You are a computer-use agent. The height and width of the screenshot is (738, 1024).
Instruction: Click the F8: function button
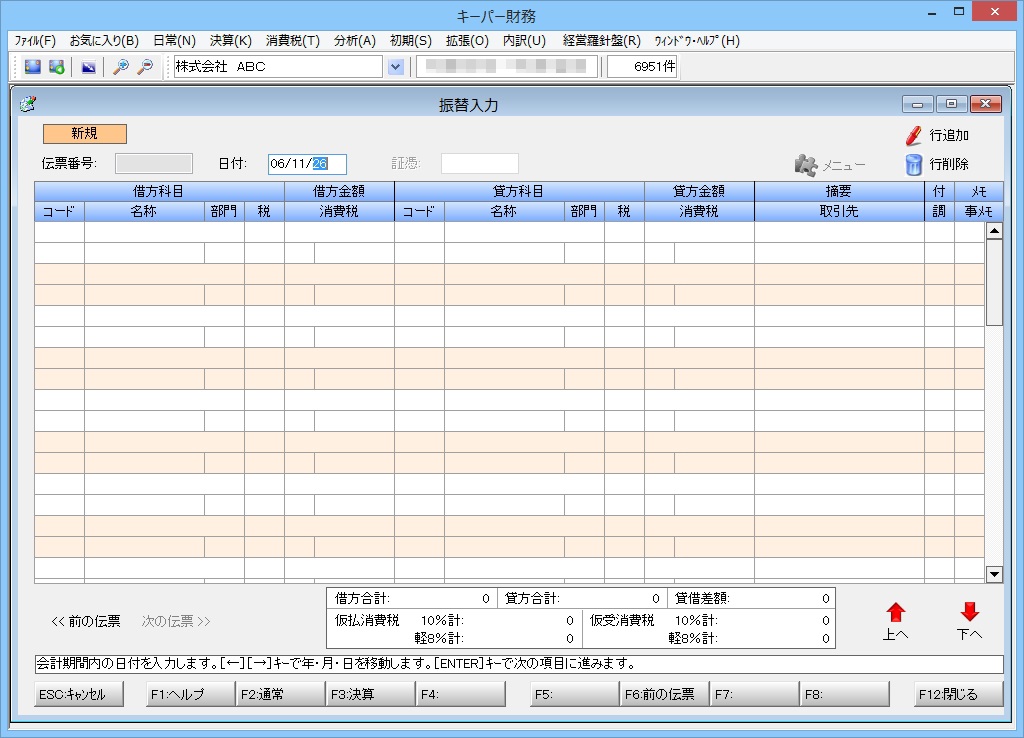845,694
